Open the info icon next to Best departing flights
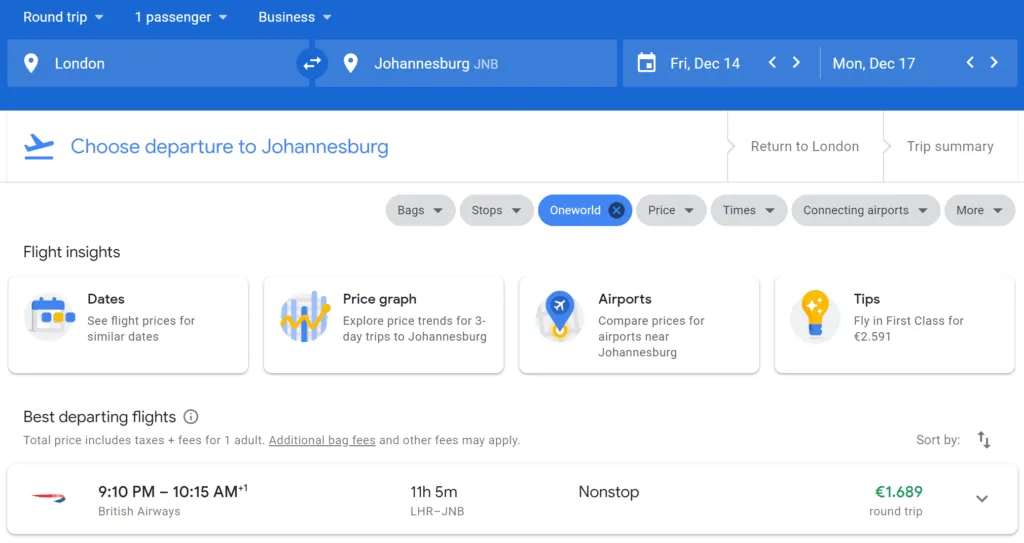Screen dimensions: 1024x543 (191, 417)
